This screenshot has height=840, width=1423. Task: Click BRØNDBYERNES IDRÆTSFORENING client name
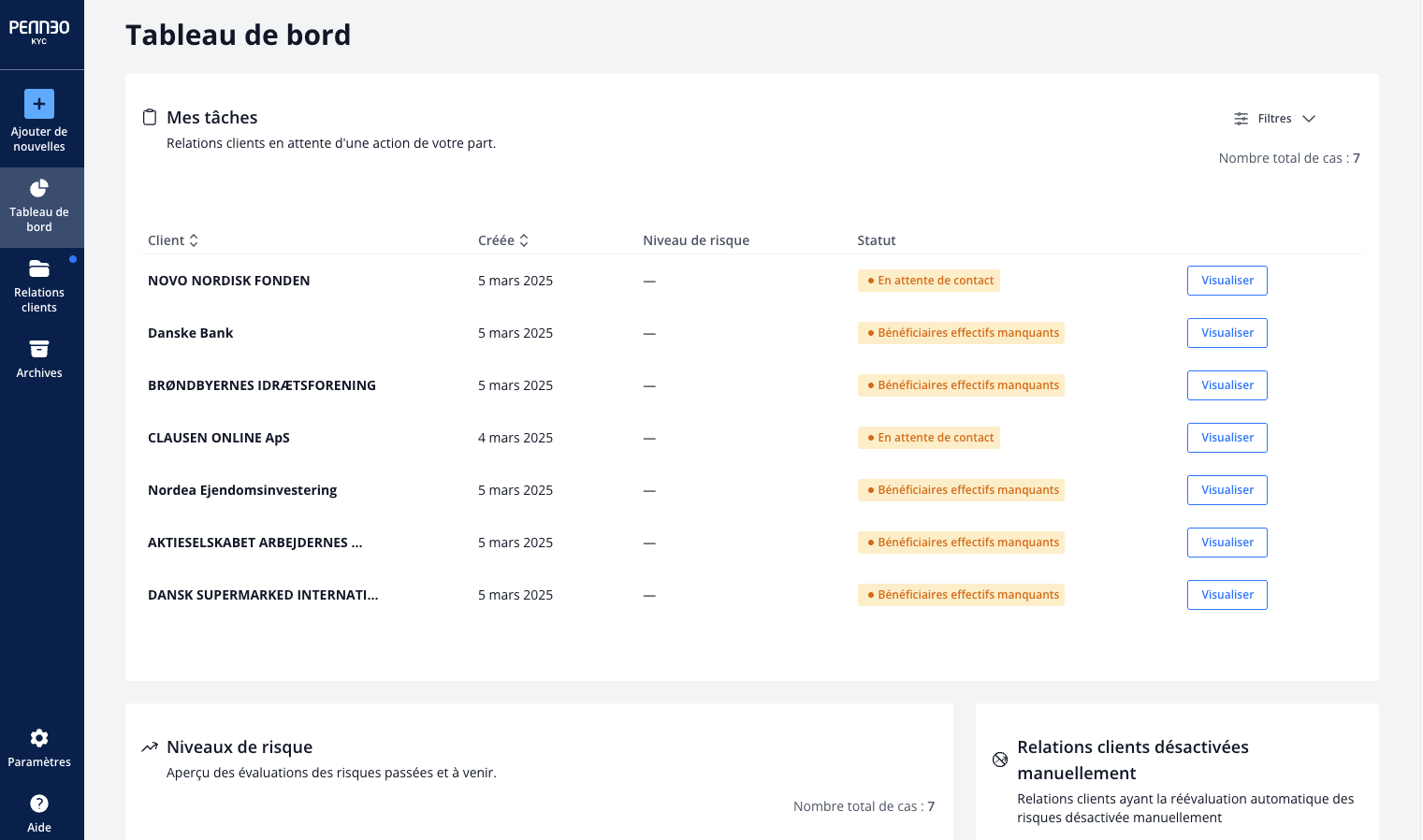262,385
